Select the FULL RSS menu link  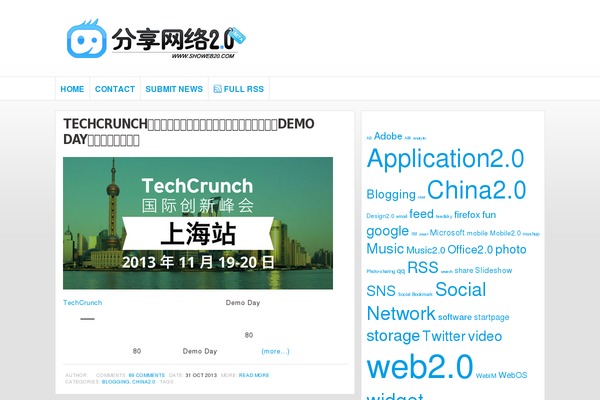coord(243,89)
